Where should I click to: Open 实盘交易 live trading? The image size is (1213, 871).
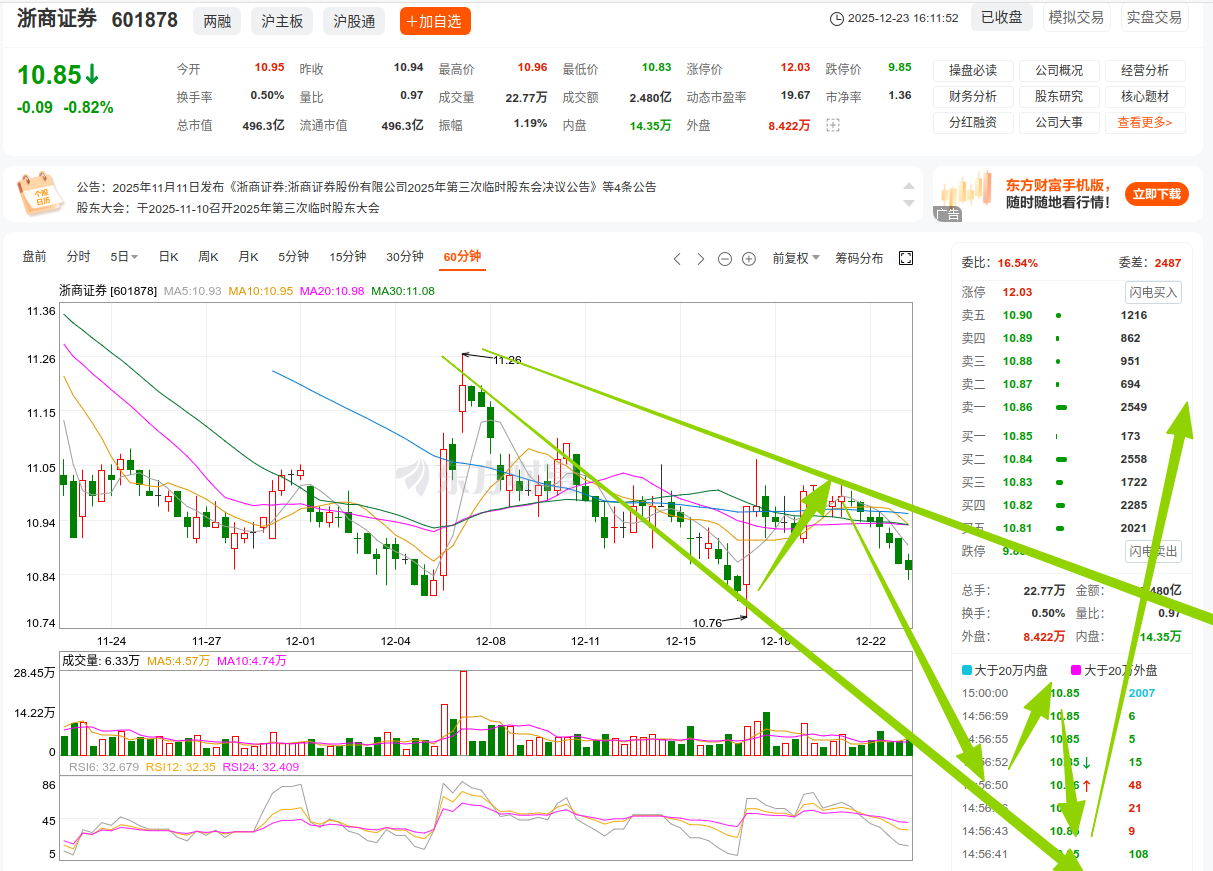(1153, 18)
